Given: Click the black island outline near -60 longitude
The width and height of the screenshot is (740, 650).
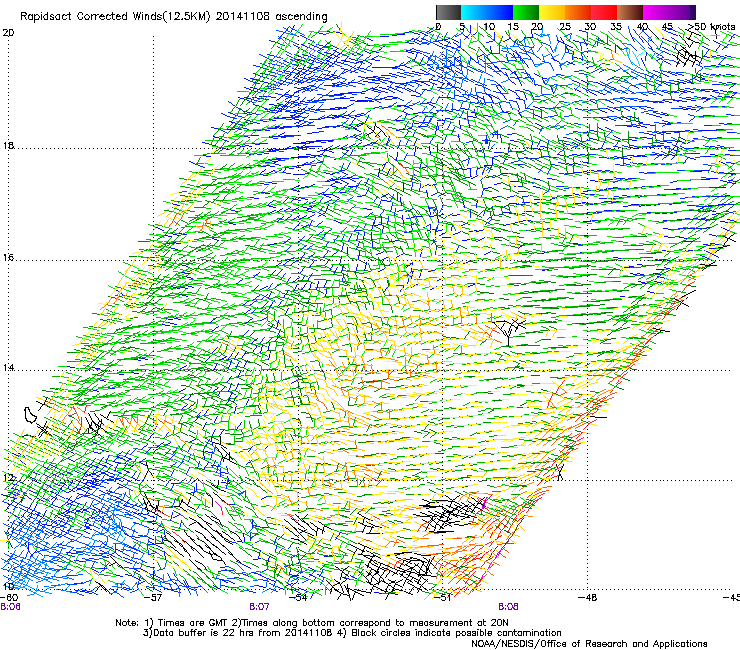Looking at the screenshot, I should (31, 415).
